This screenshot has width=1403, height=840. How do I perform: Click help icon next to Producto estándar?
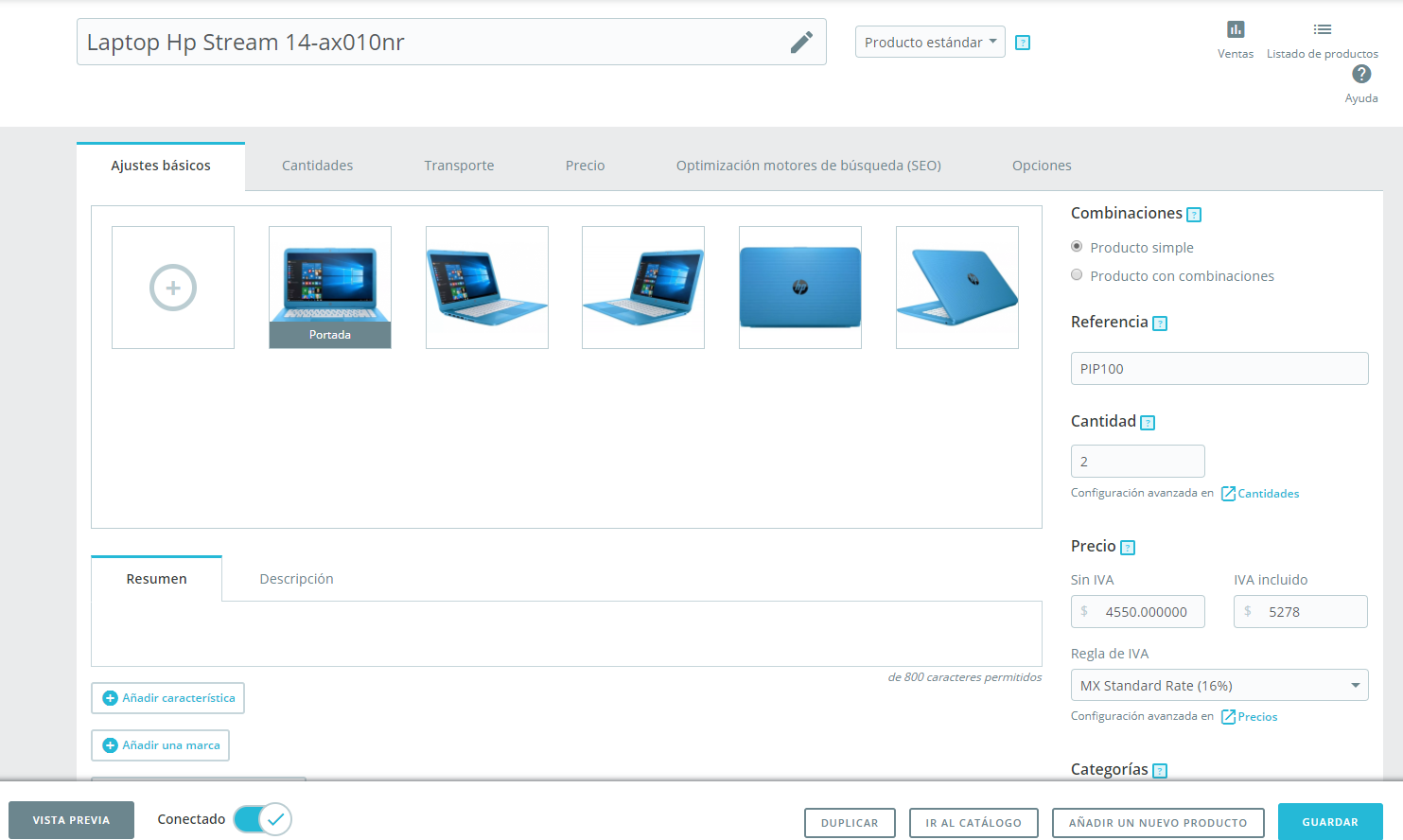1023,43
